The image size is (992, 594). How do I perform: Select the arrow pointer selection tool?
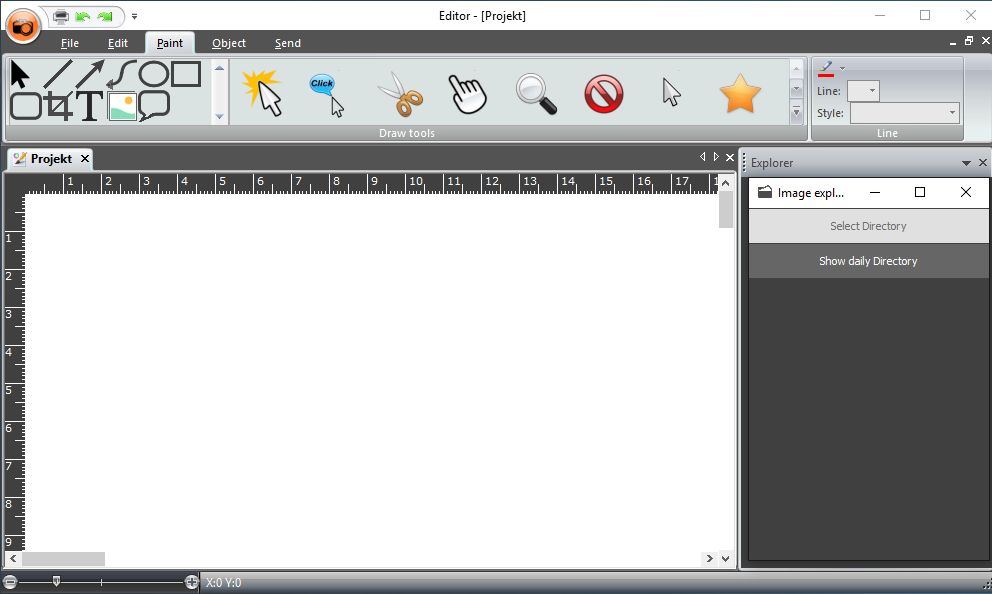tap(20, 75)
